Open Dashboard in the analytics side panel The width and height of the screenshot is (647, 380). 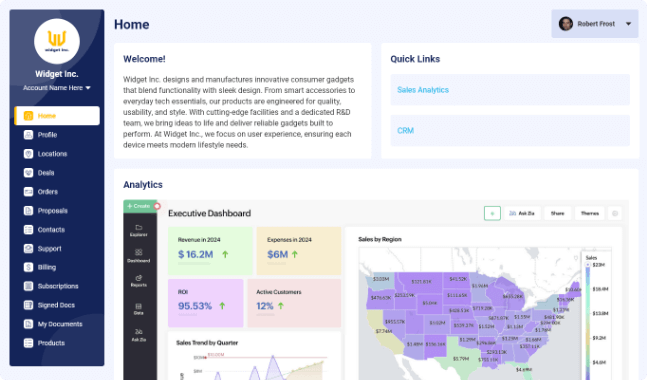point(139,256)
